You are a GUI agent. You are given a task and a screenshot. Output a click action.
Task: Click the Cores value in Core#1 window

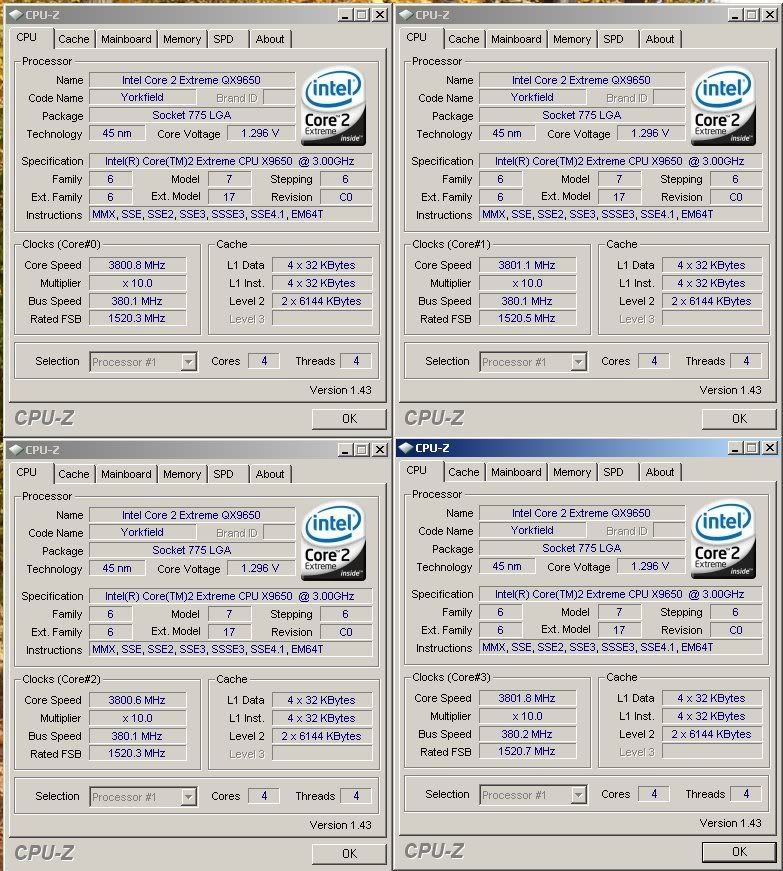[x=654, y=361]
